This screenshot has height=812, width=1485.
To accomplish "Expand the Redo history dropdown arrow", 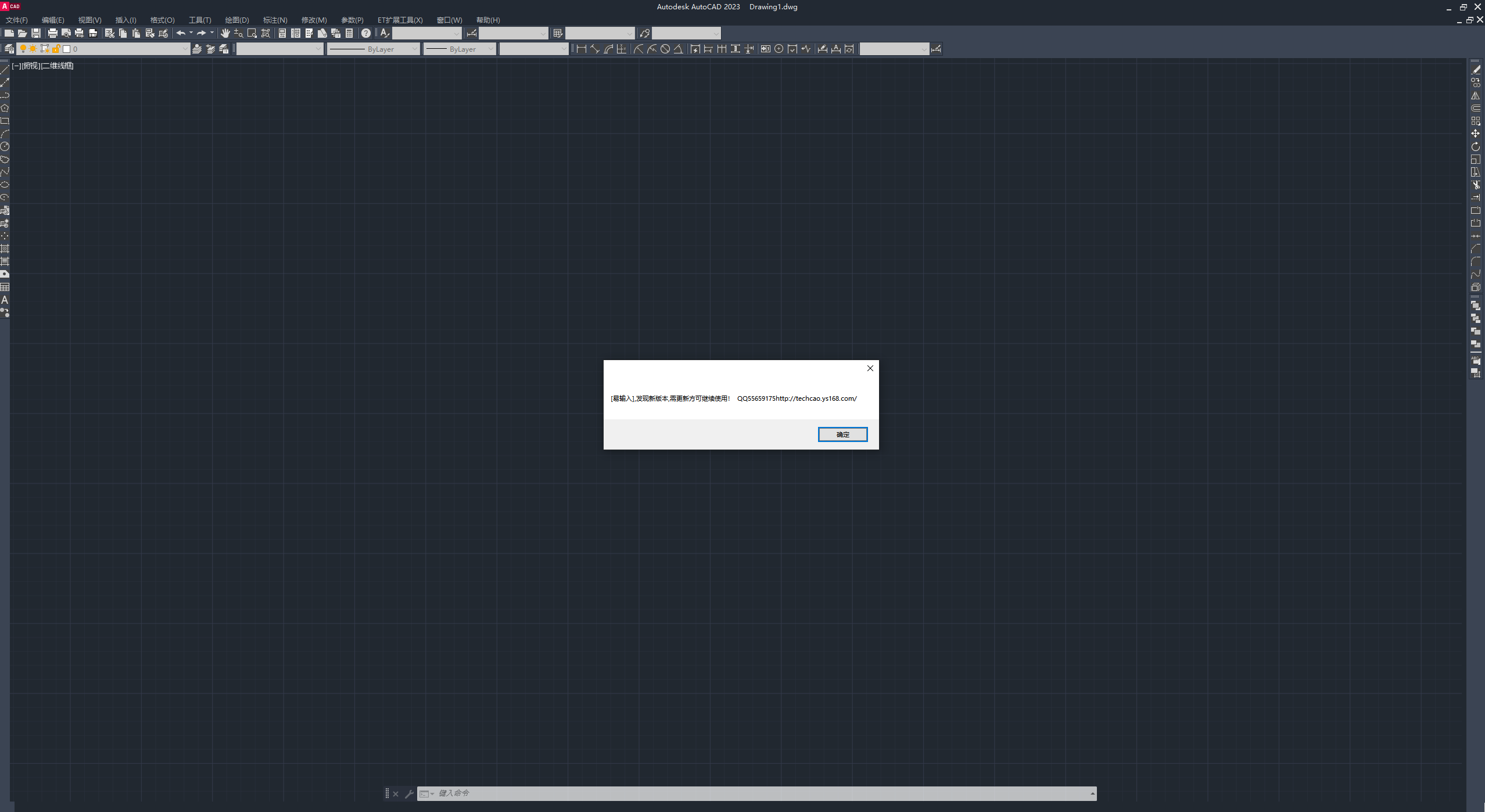I will click(x=211, y=33).
